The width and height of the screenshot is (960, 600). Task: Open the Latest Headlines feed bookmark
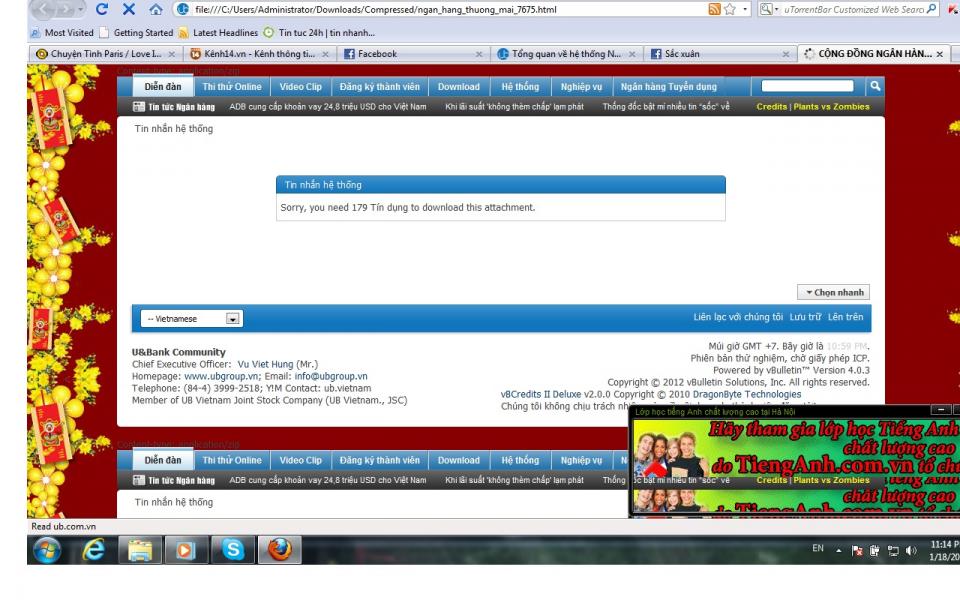click(219, 32)
